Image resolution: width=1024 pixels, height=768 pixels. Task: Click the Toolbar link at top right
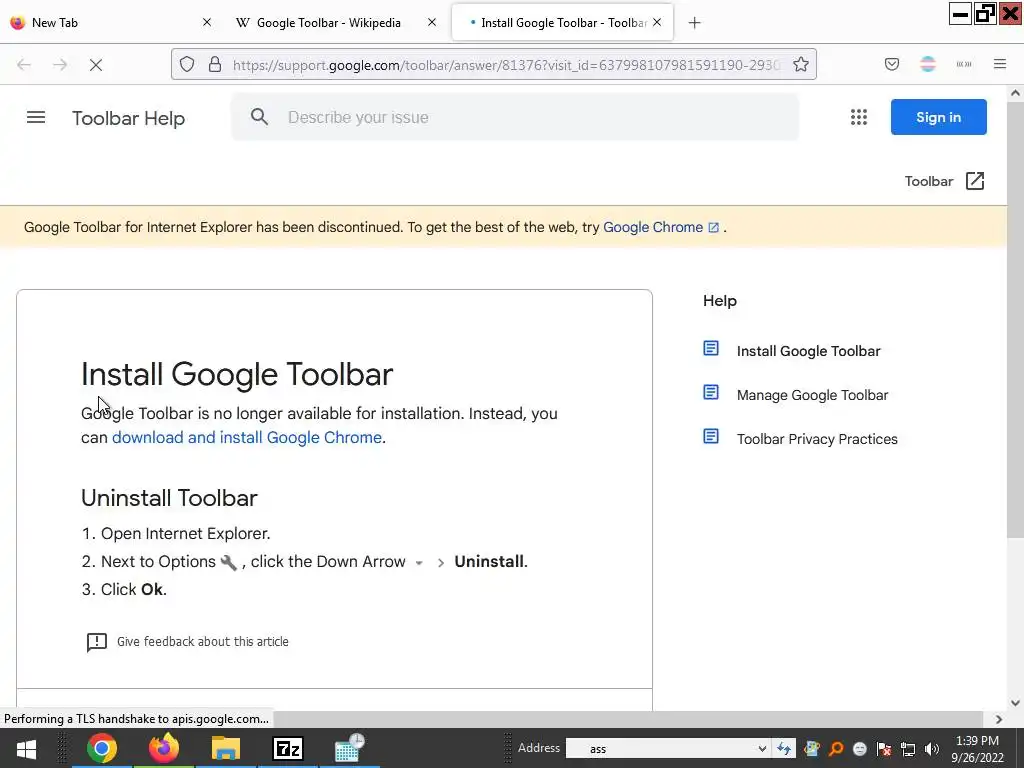[x=929, y=181]
